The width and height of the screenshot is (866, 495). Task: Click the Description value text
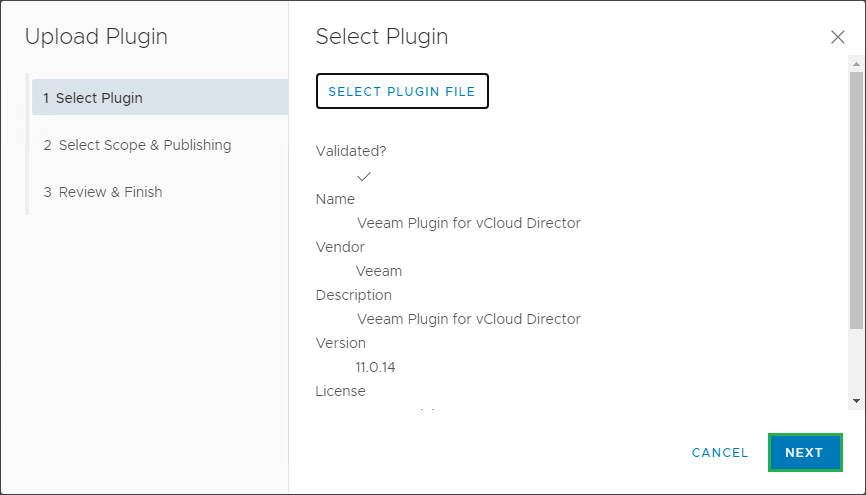(468, 319)
